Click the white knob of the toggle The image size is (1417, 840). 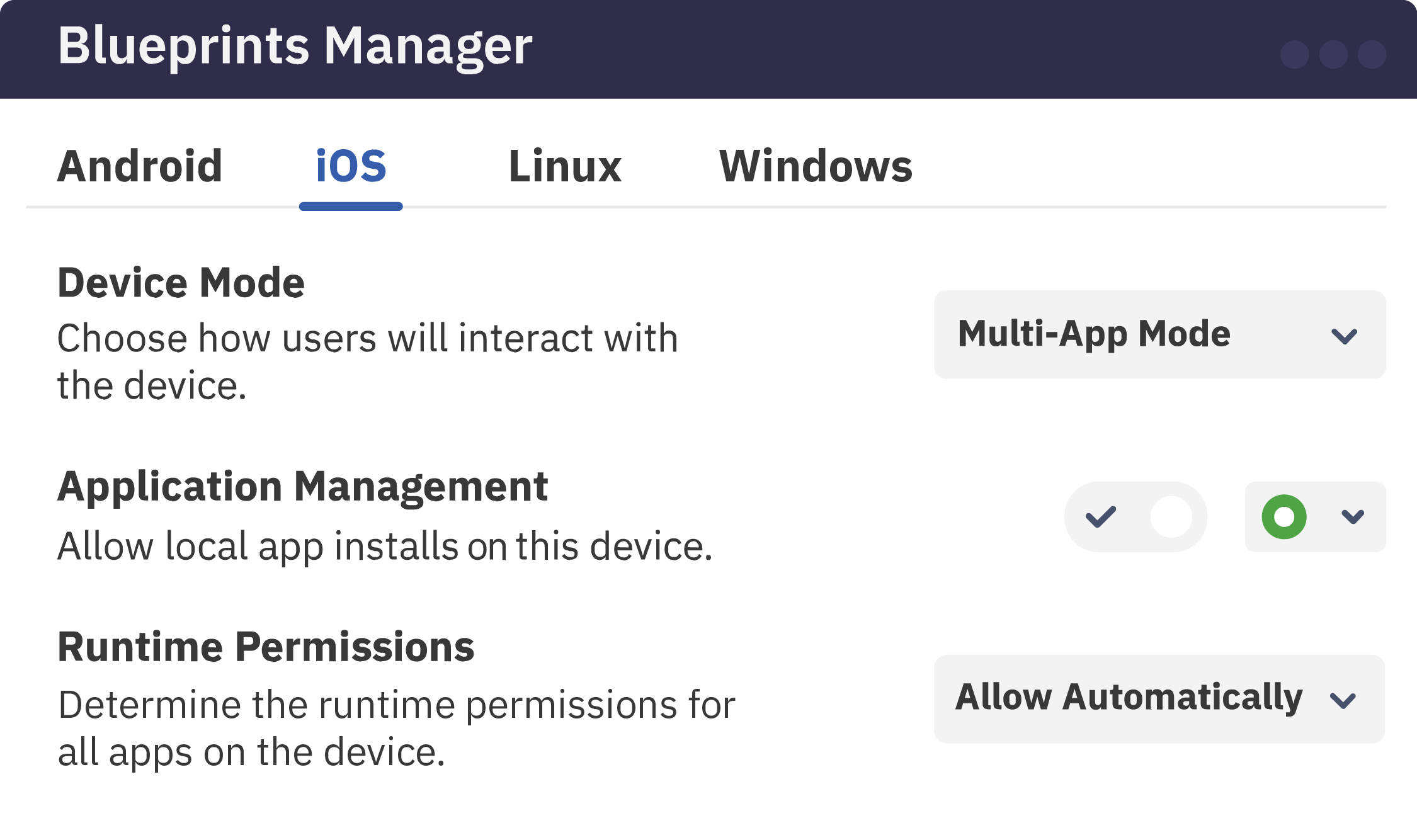(1171, 517)
